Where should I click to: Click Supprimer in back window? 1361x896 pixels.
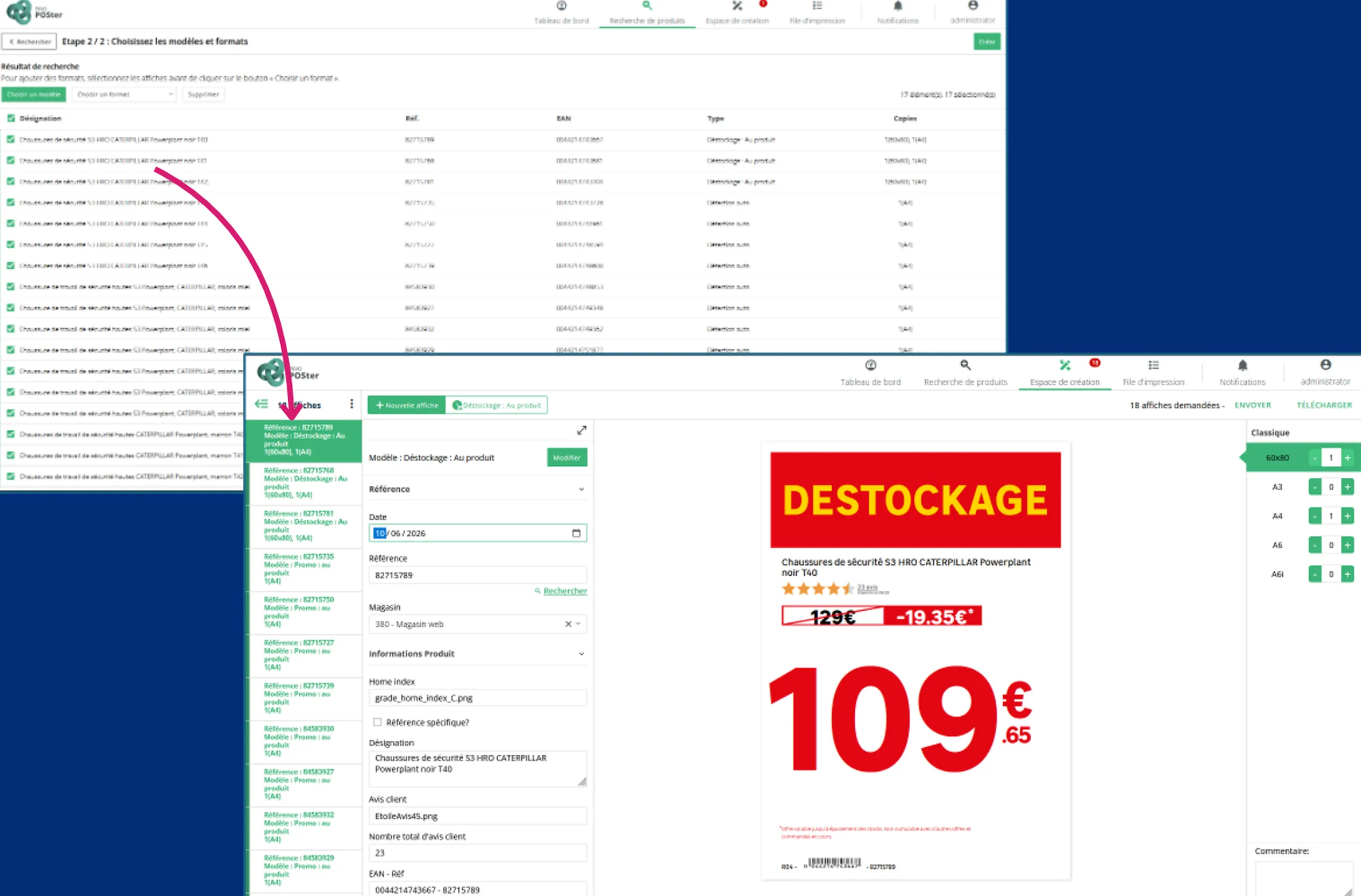[x=203, y=95]
